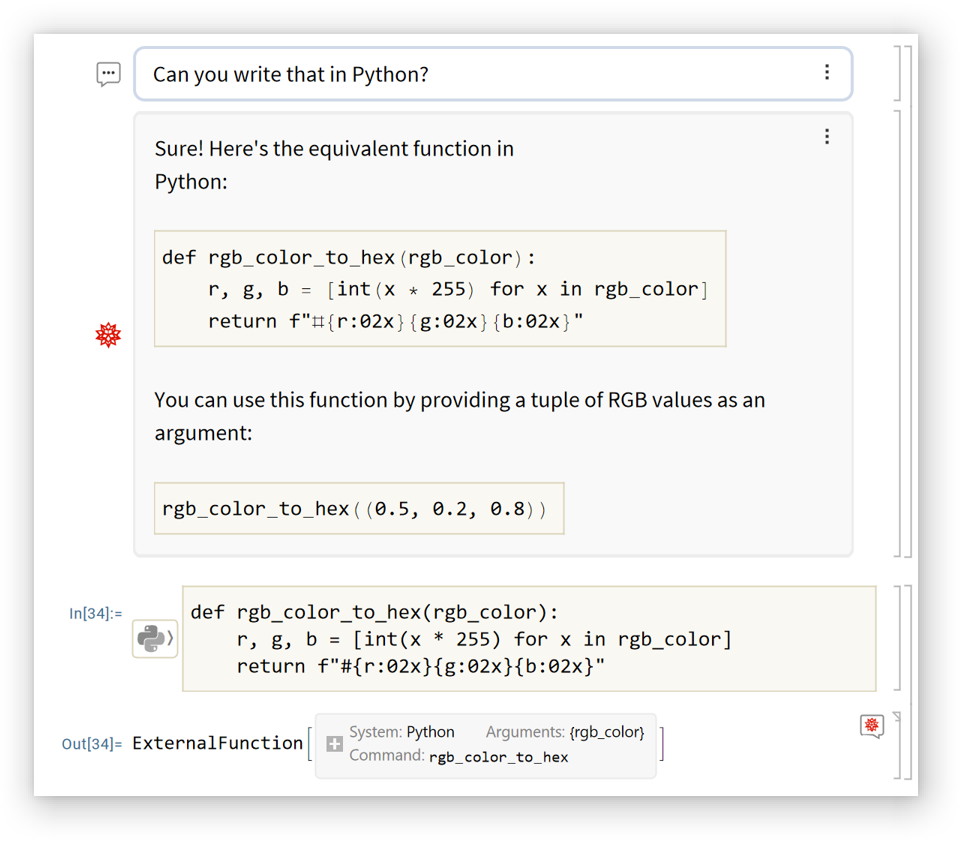Open the three-dot menu on the chat input cell
This screenshot has height=842, width=960.
(x=827, y=72)
